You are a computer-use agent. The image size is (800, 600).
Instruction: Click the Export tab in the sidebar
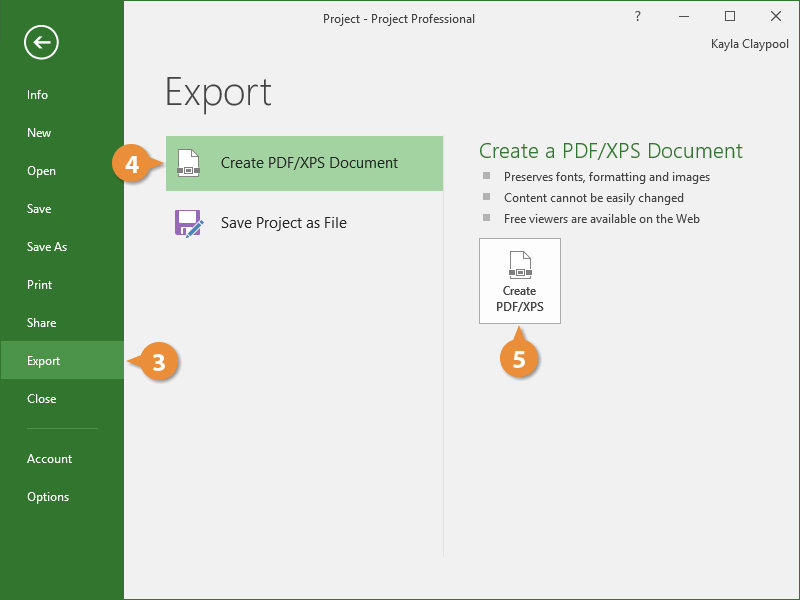pos(44,361)
